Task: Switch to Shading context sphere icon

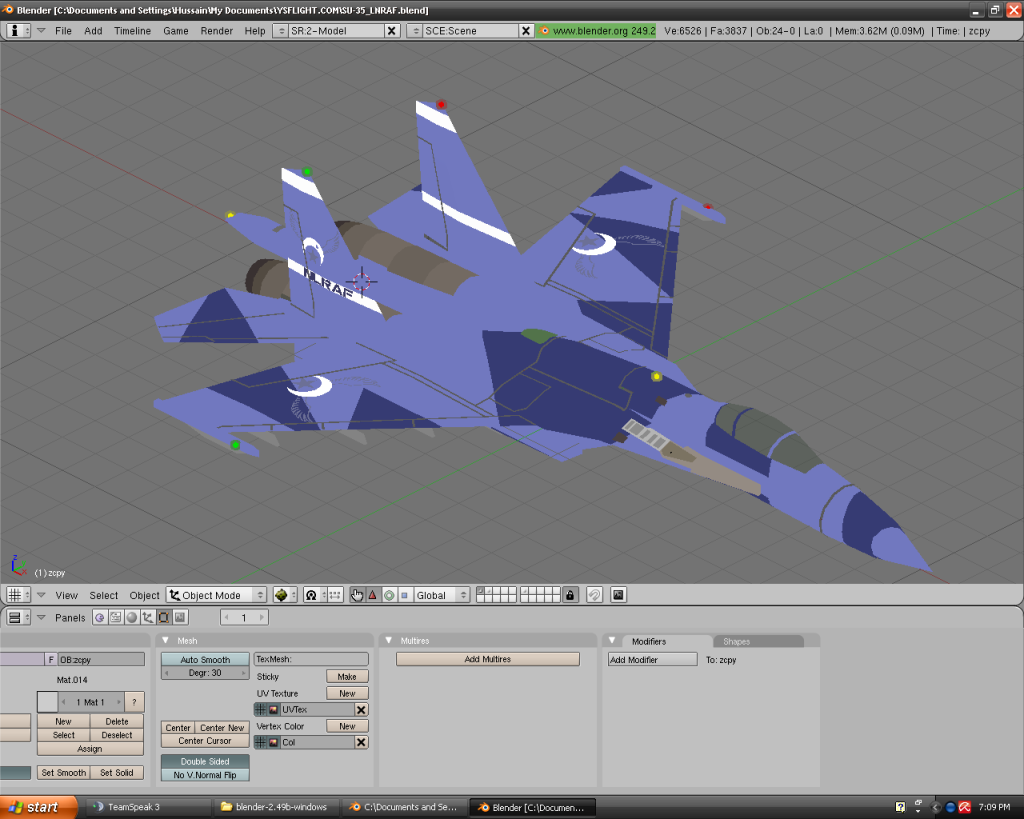Action: pos(132,617)
